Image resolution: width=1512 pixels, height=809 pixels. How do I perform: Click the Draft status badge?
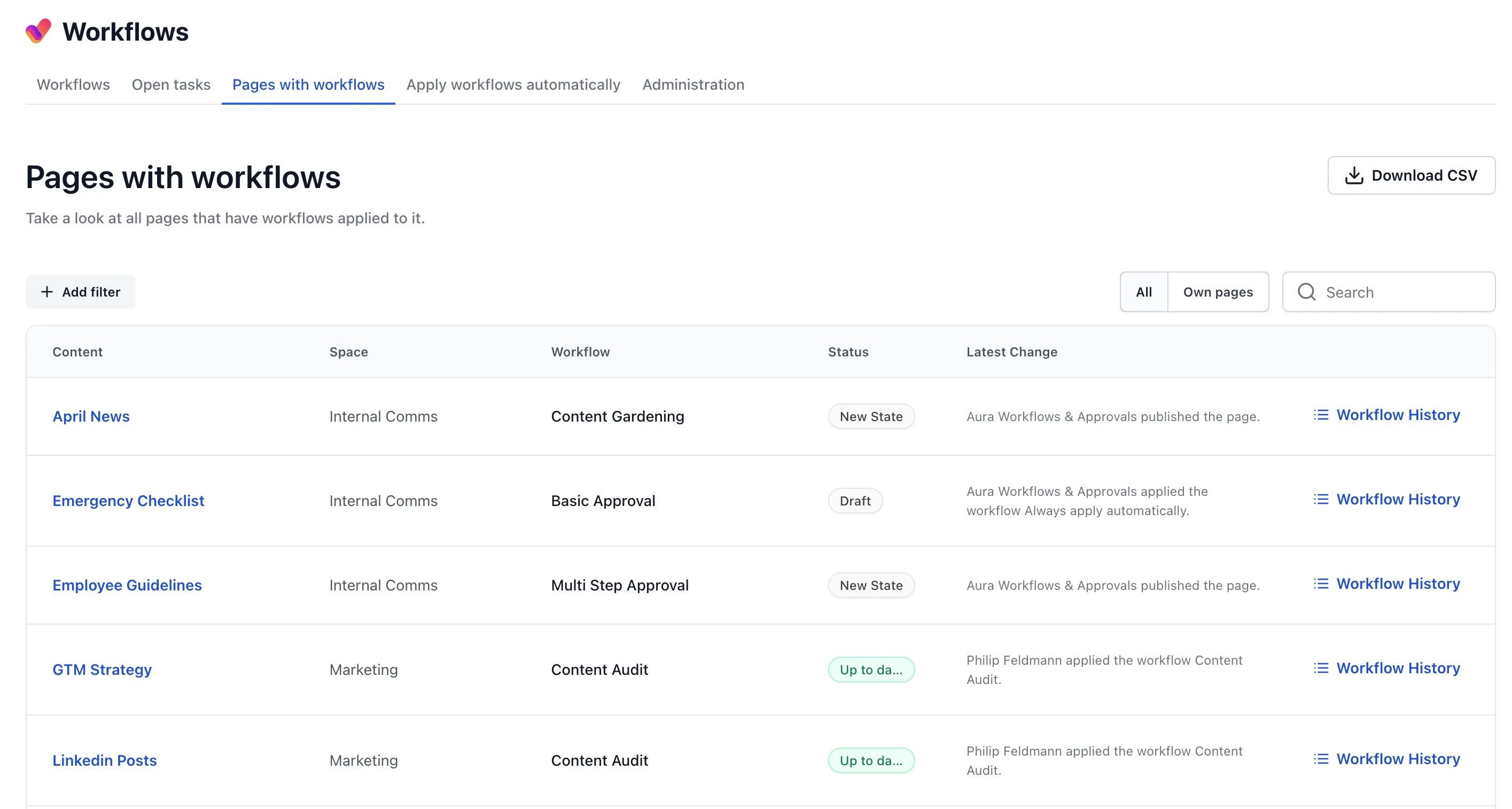click(855, 501)
